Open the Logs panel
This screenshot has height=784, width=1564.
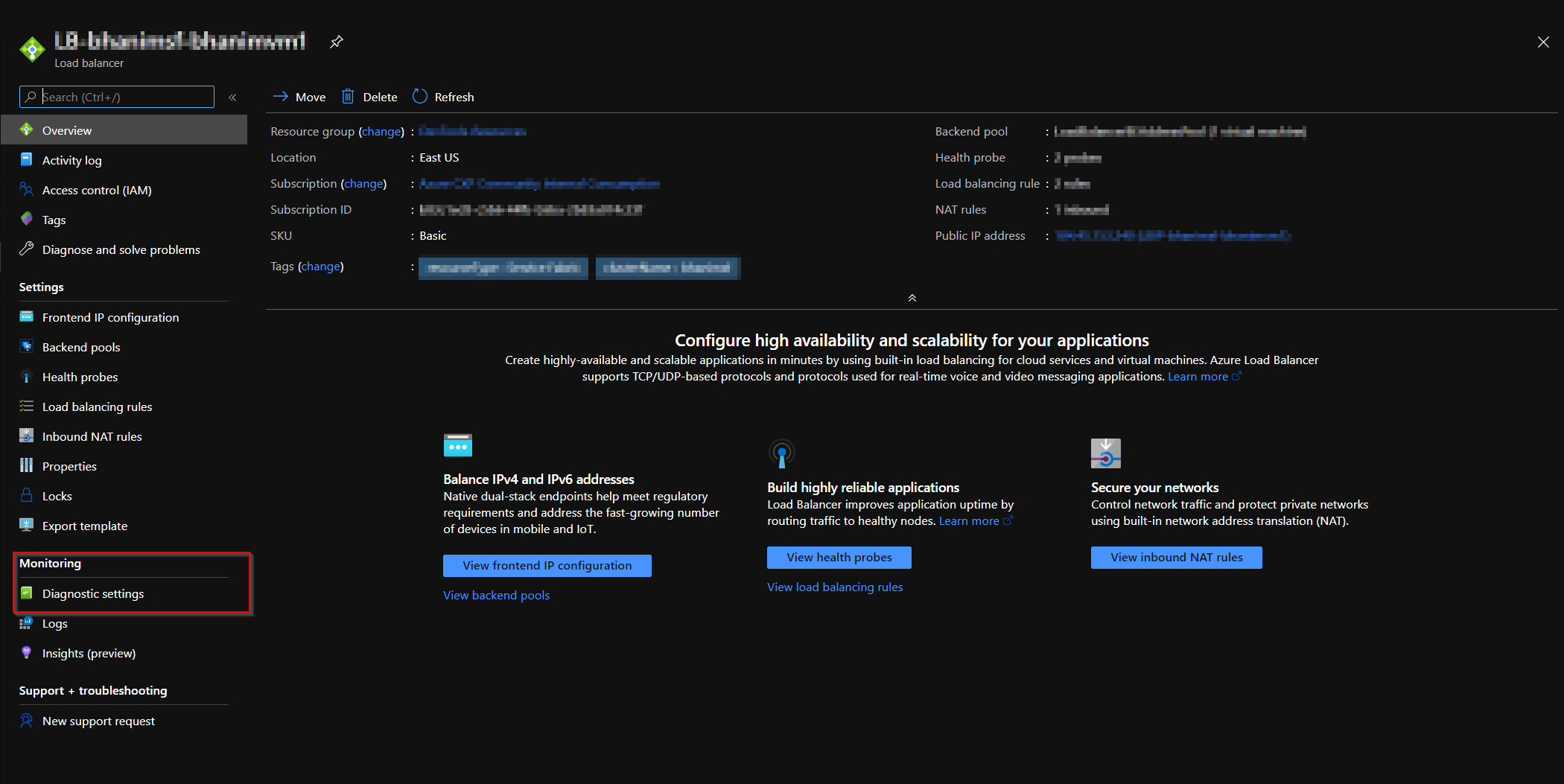point(54,623)
